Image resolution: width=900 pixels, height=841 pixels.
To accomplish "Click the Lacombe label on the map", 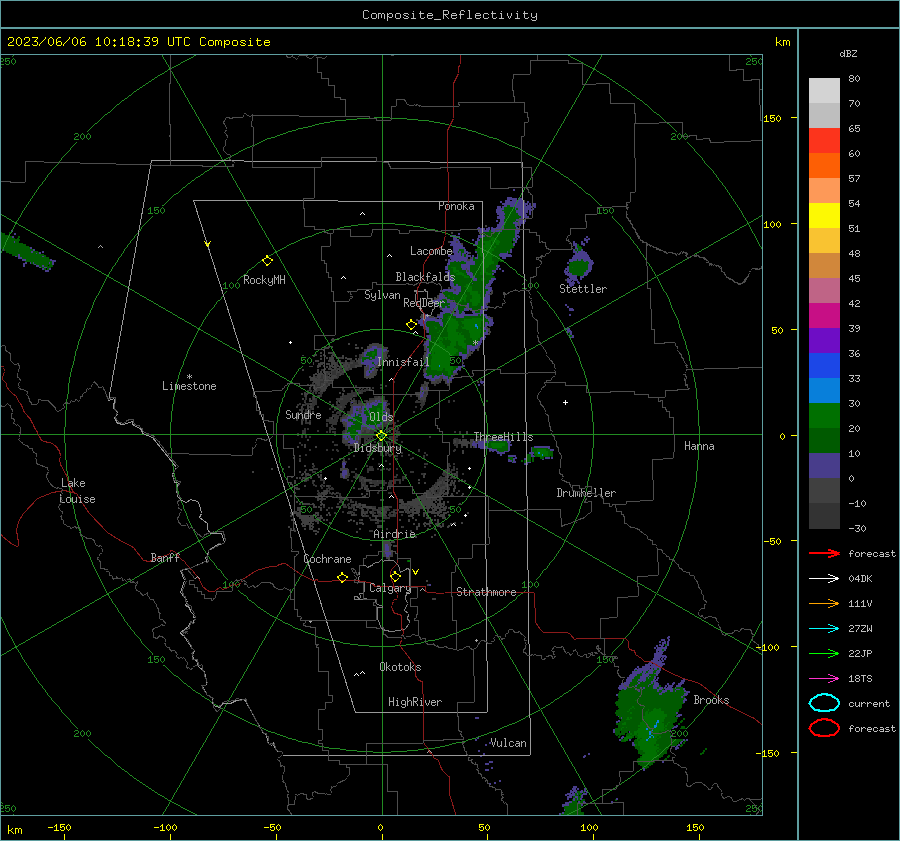I will [x=431, y=251].
